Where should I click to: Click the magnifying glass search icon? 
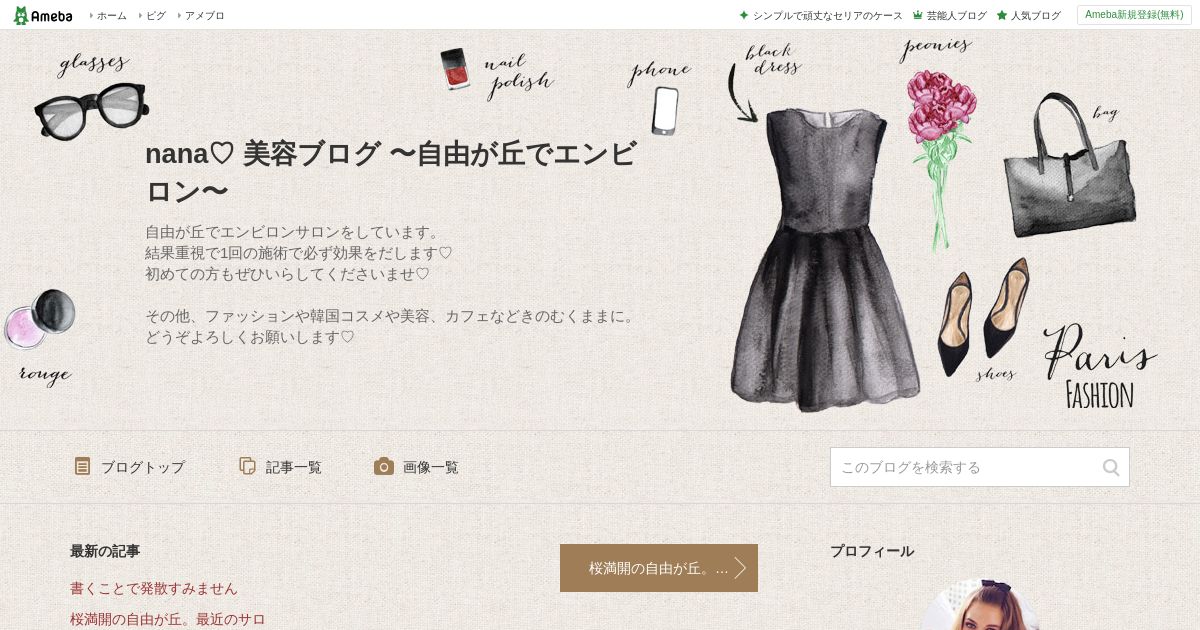[1111, 467]
